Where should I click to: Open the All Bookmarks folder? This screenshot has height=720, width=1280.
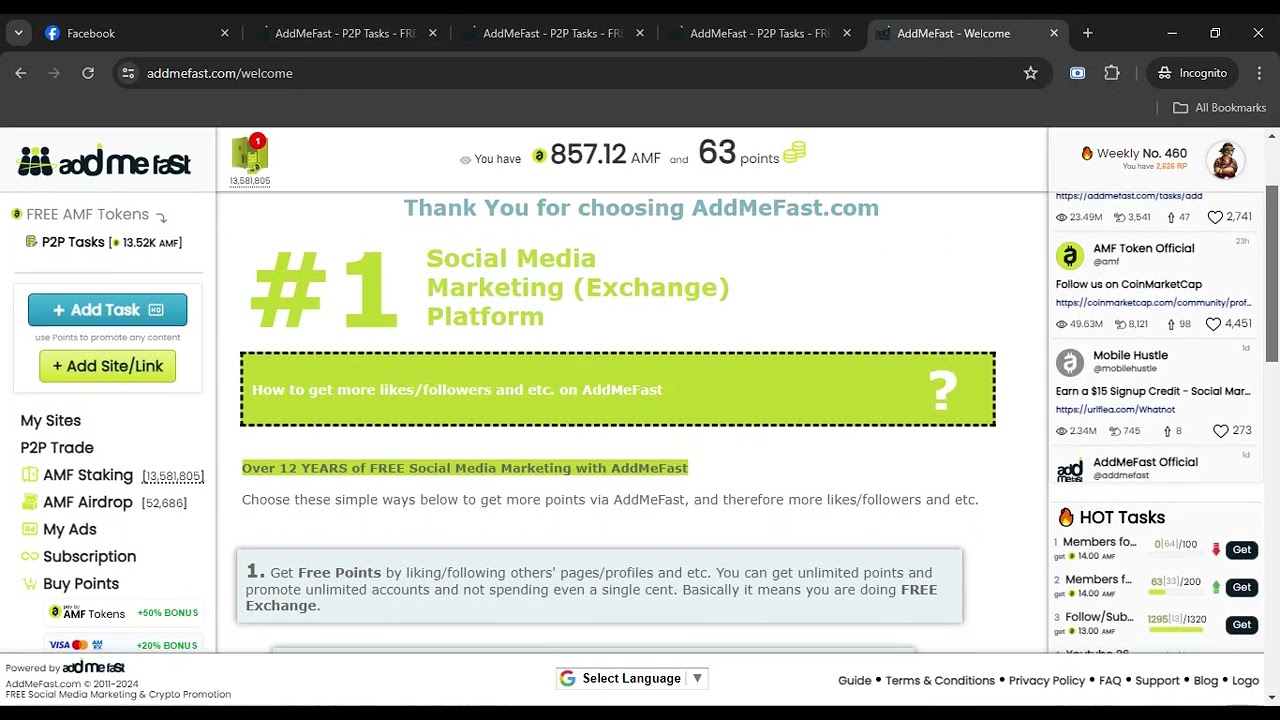click(1219, 108)
